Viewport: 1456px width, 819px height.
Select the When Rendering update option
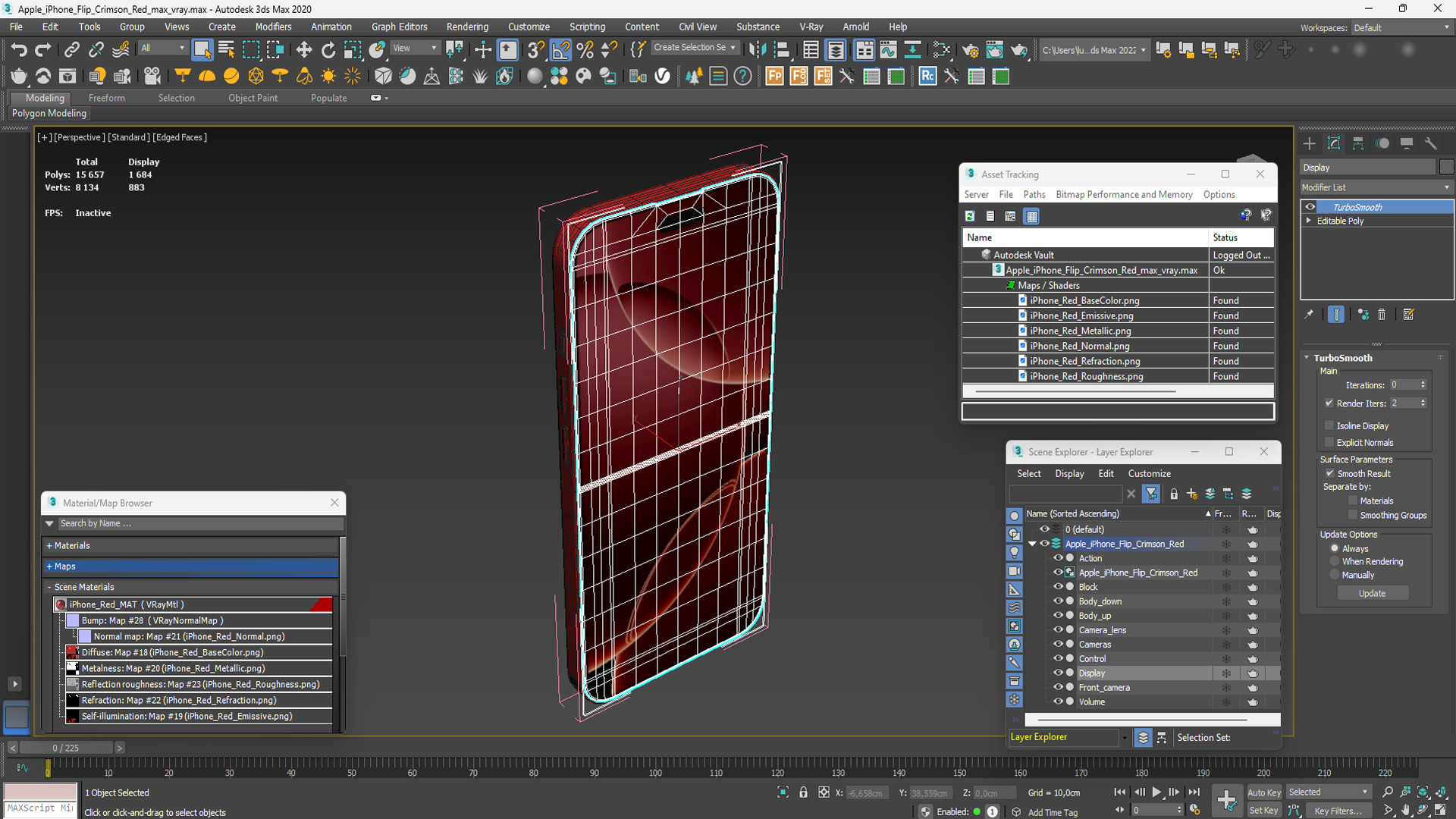[x=1335, y=561]
